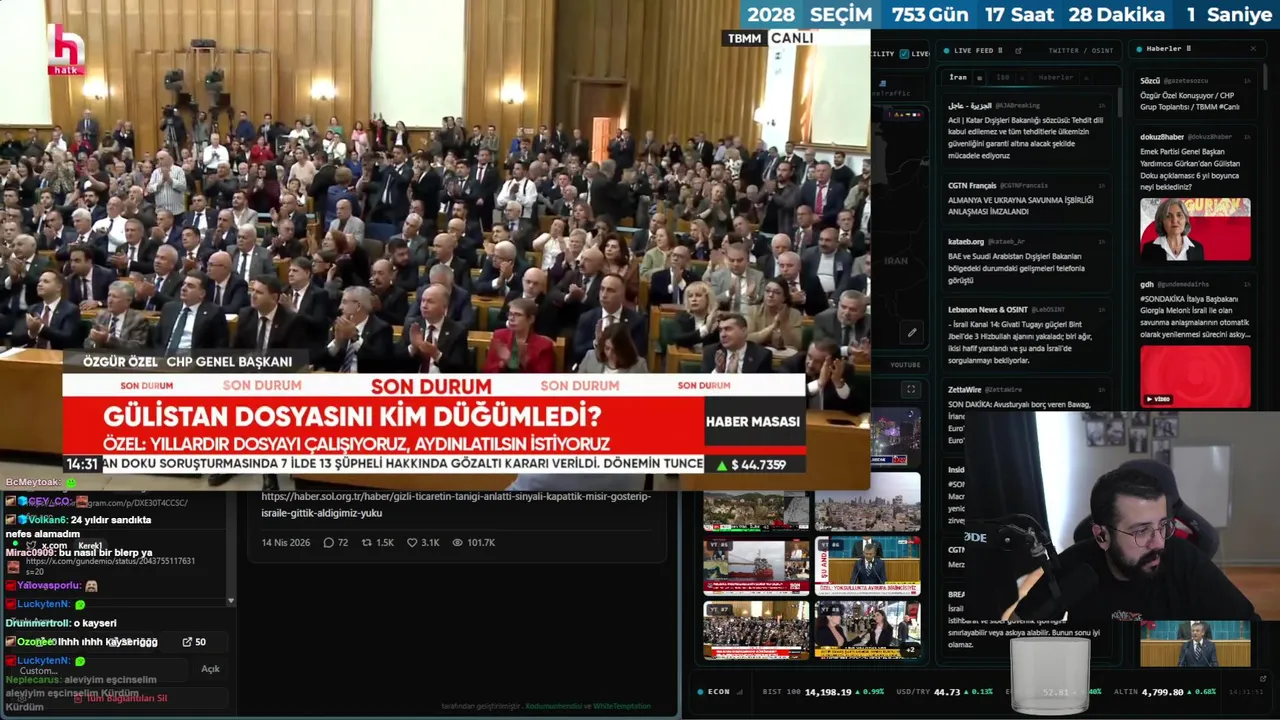Image resolution: width=1280 pixels, height=720 pixels.
Task: Click Volkan6 chat message
Action: point(77,526)
